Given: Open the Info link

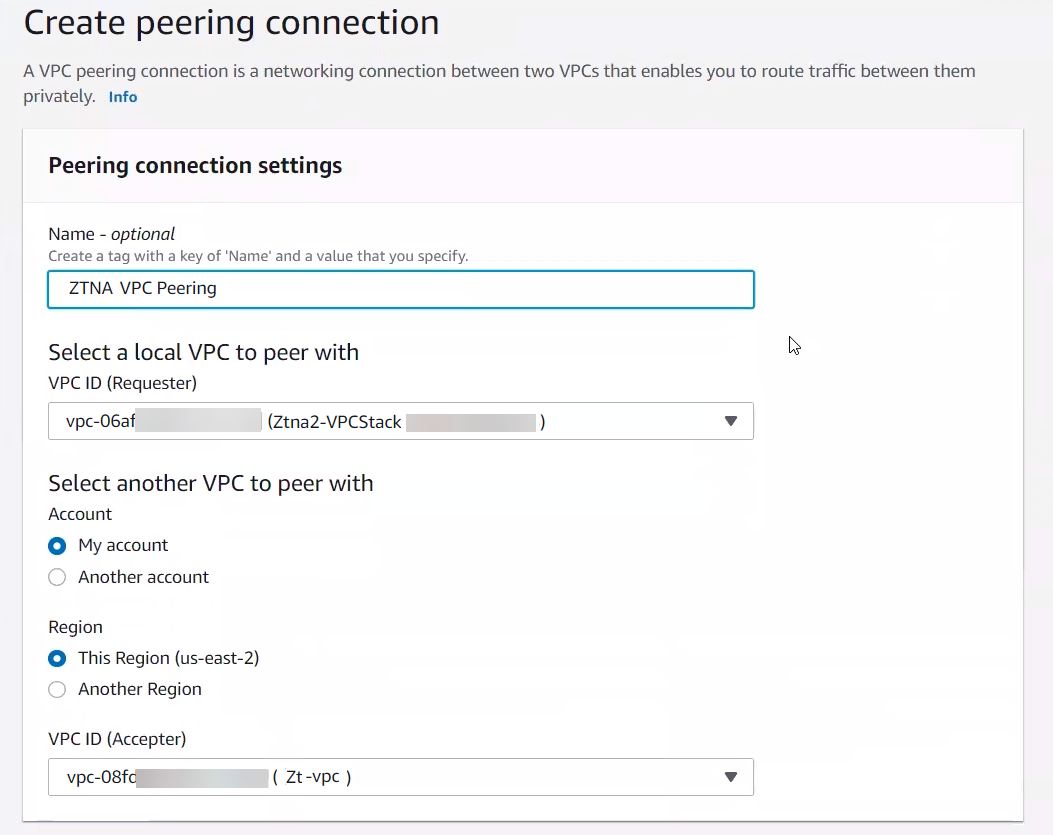Looking at the screenshot, I should 123,97.
